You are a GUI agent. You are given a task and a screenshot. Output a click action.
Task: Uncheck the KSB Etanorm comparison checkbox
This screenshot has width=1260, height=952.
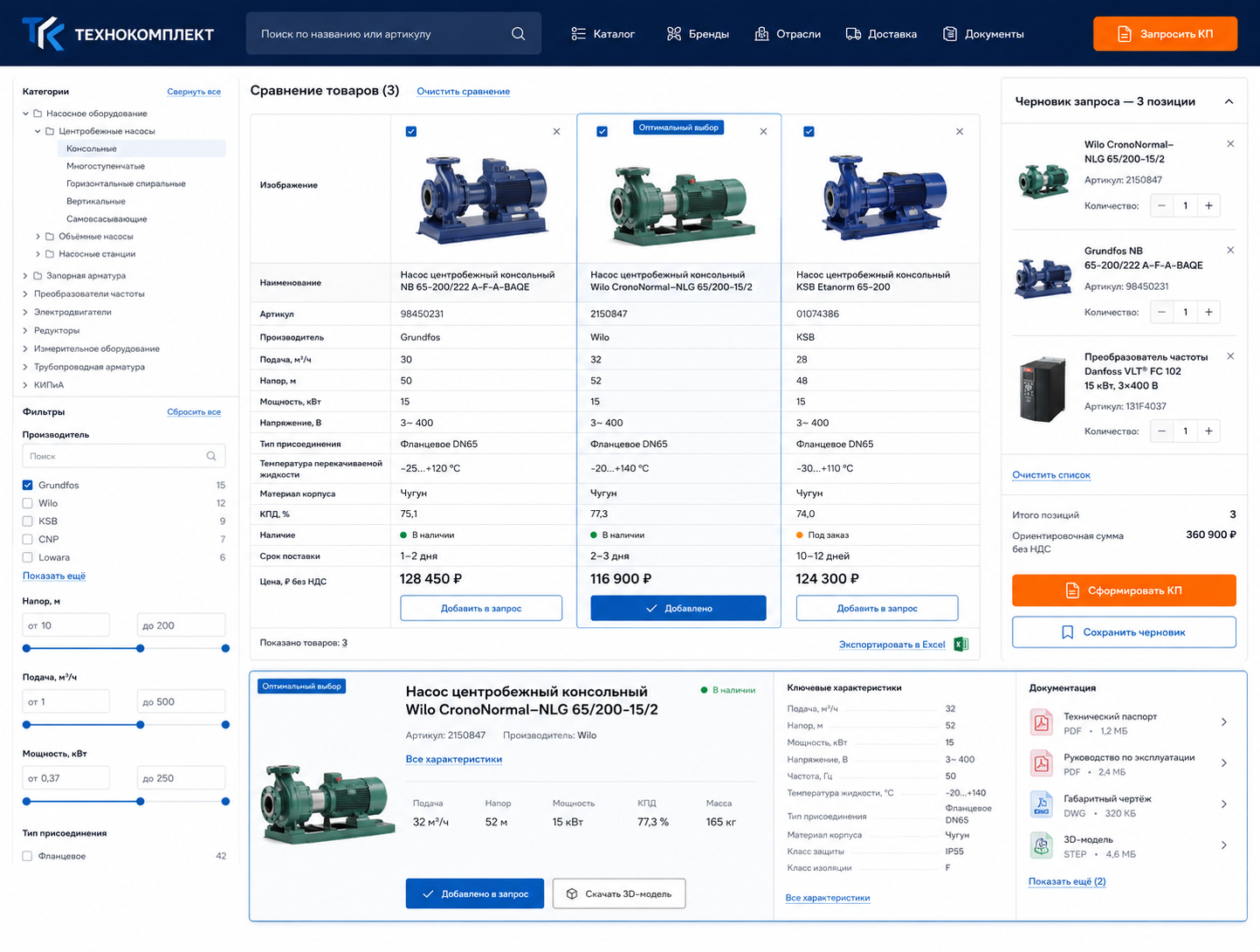pyautogui.click(x=809, y=132)
